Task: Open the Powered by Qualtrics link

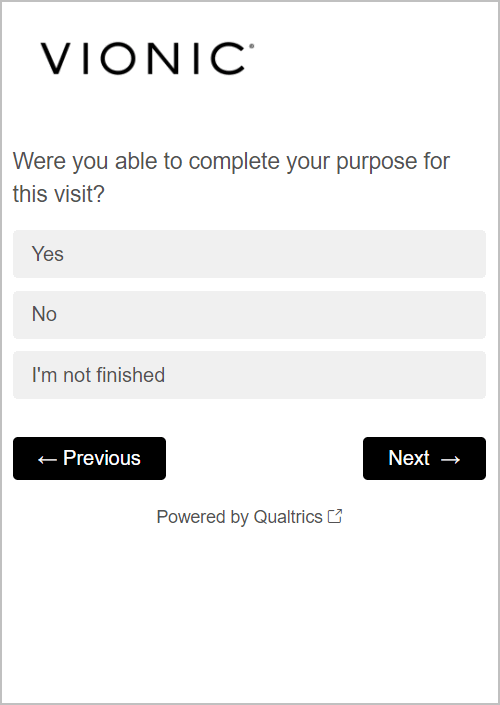Action: (x=249, y=517)
